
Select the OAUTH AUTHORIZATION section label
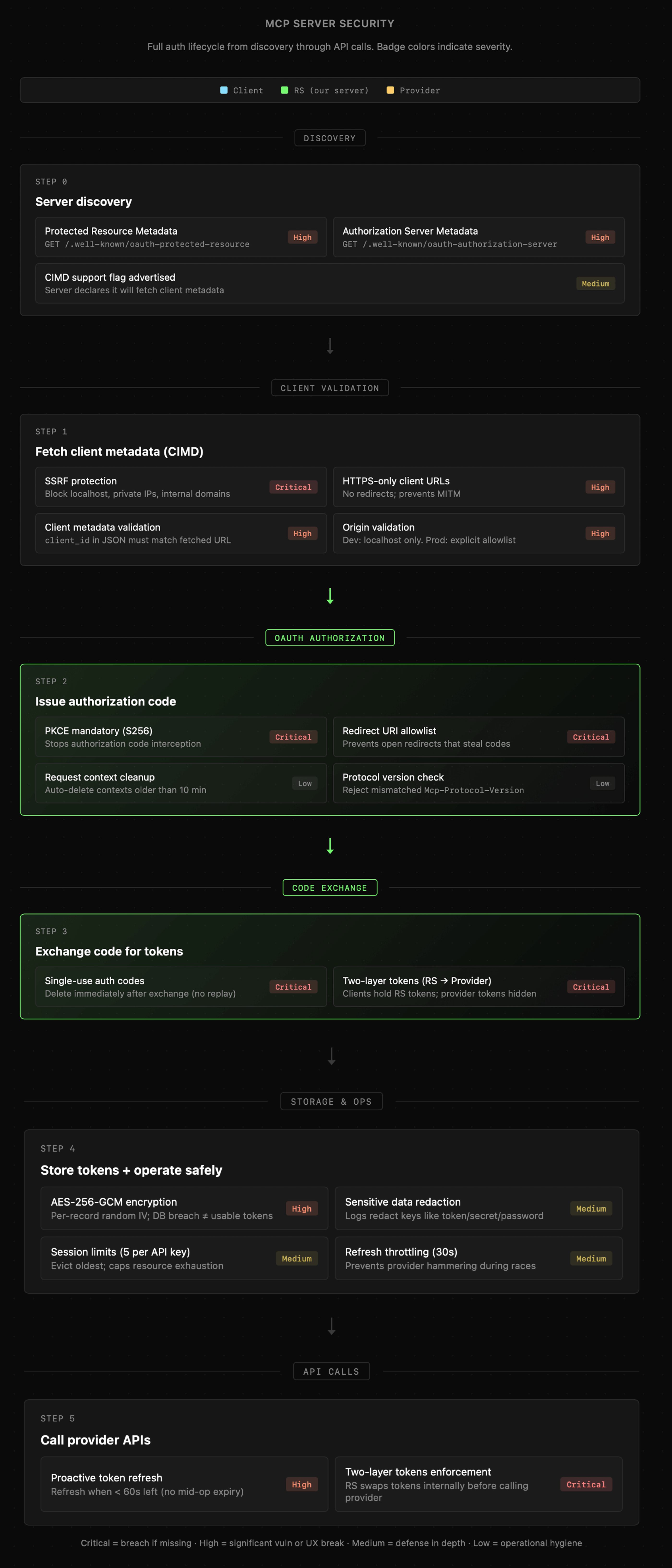click(x=330, y=638)
